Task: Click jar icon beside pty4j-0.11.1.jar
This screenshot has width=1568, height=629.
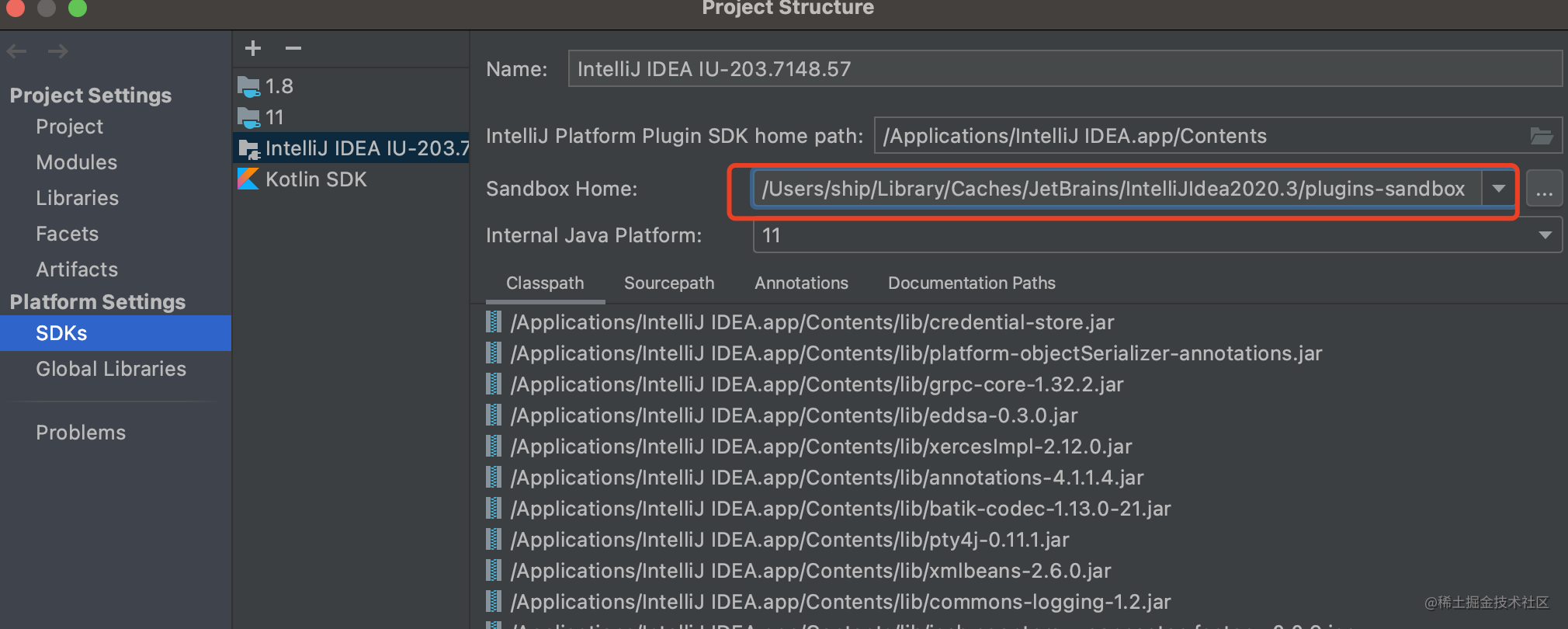Action: tap(494, 539)
